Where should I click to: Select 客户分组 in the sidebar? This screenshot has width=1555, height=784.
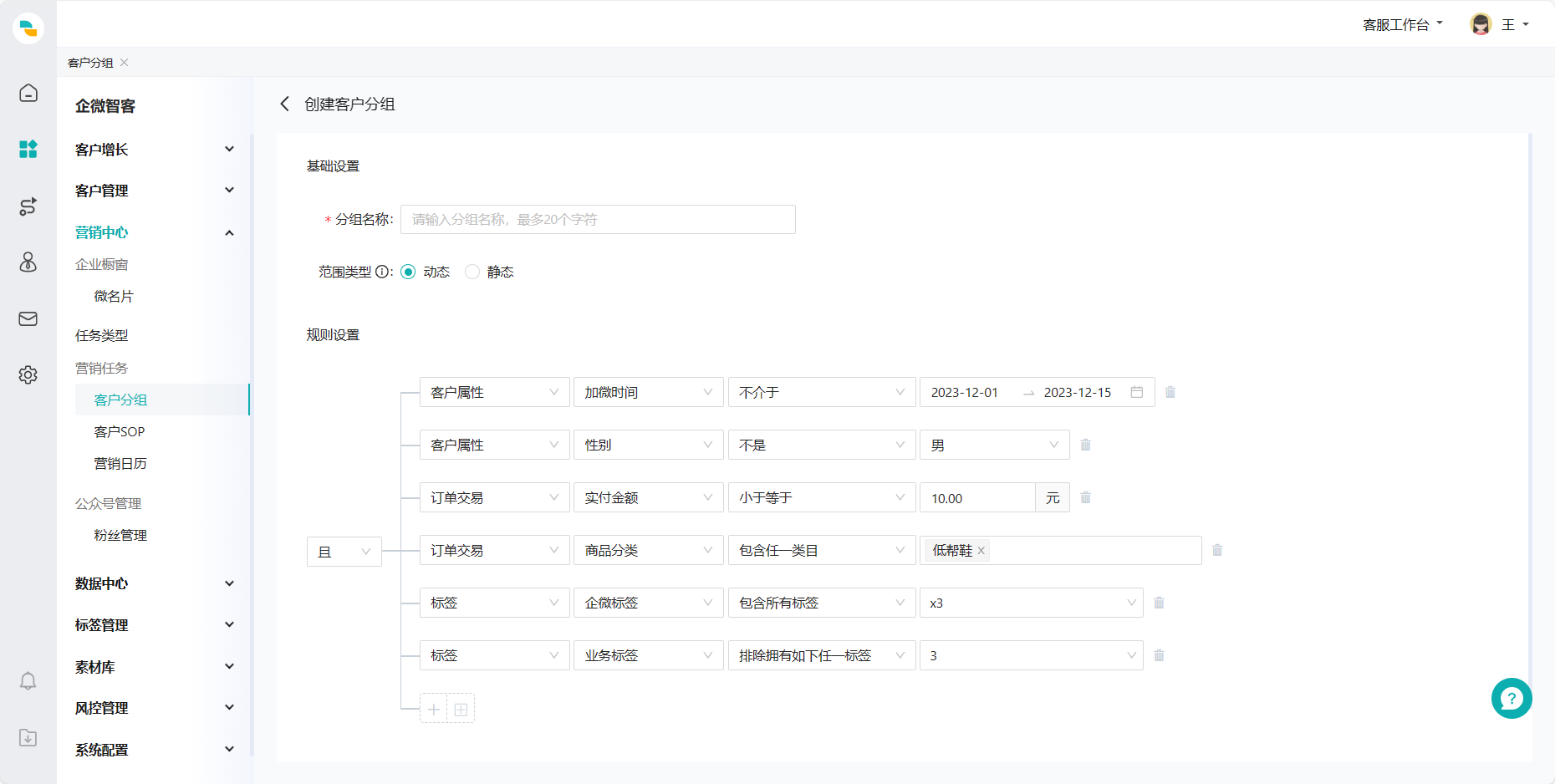pos(161,400)
